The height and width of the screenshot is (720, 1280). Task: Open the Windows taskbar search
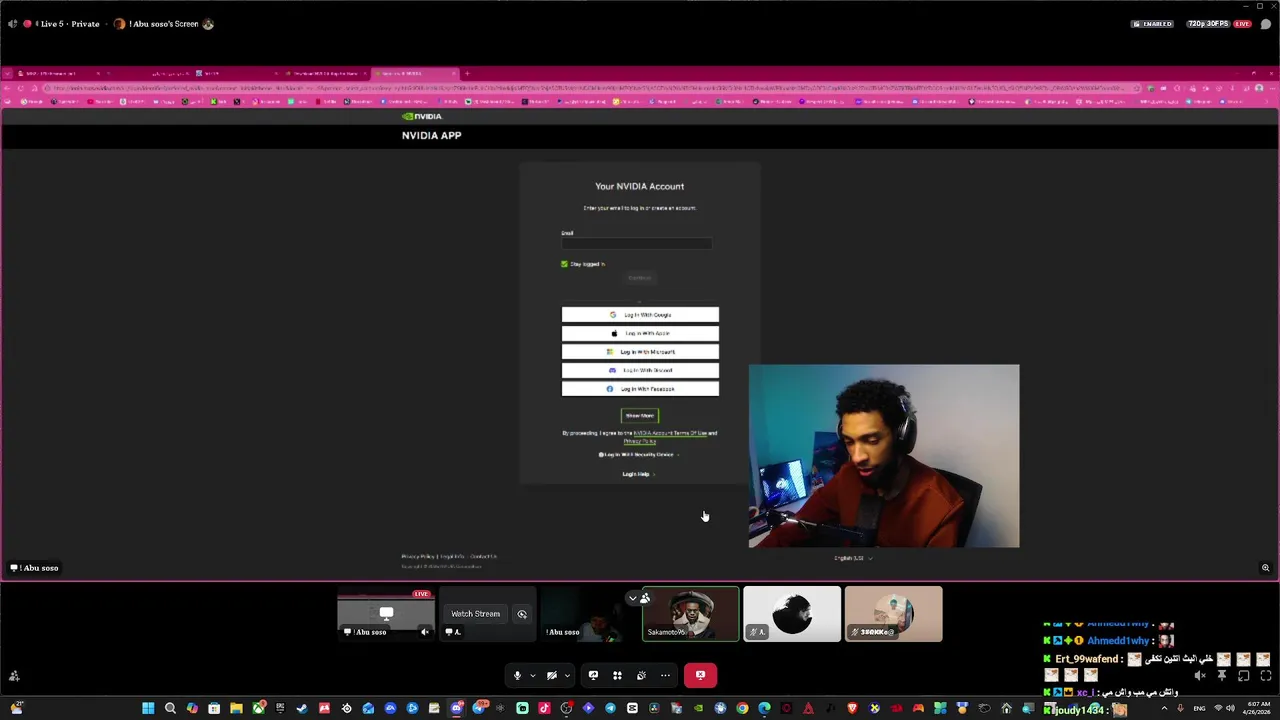[x=170, y=708]
